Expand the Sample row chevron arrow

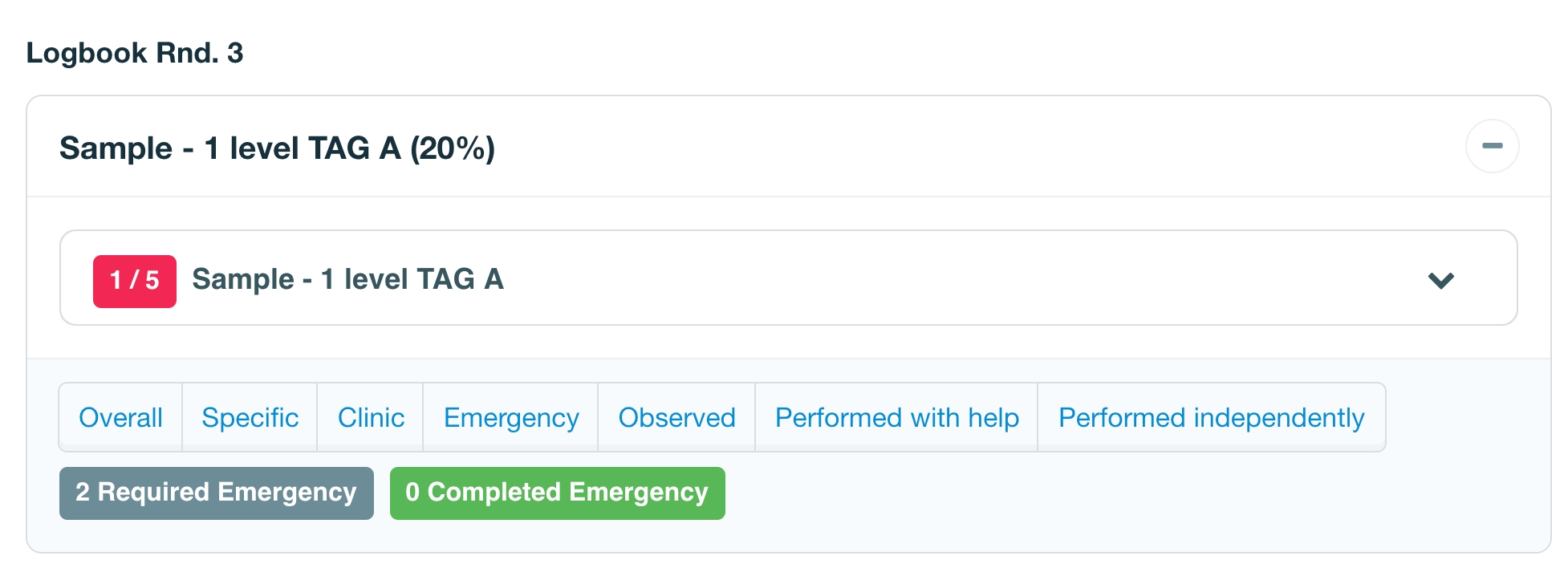click(1441, 280)
